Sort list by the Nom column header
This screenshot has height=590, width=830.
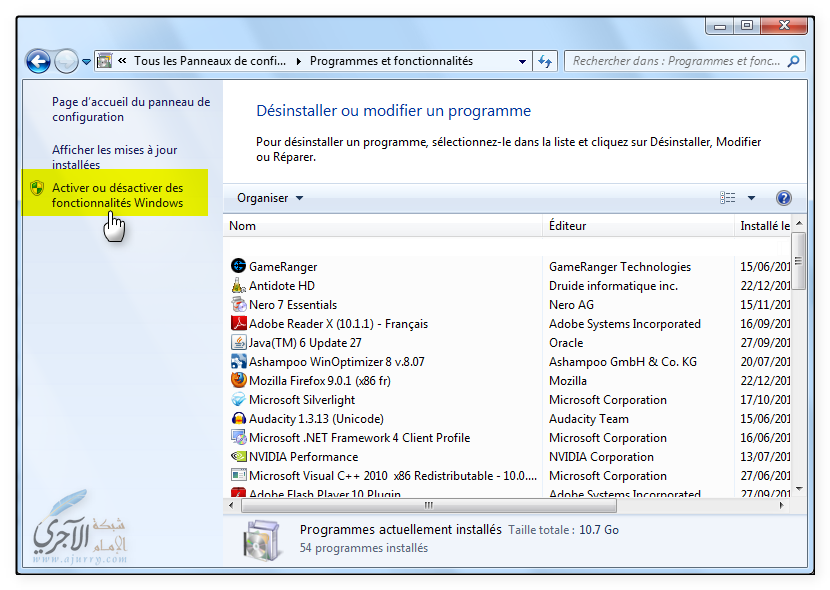[x=243, y=226]
